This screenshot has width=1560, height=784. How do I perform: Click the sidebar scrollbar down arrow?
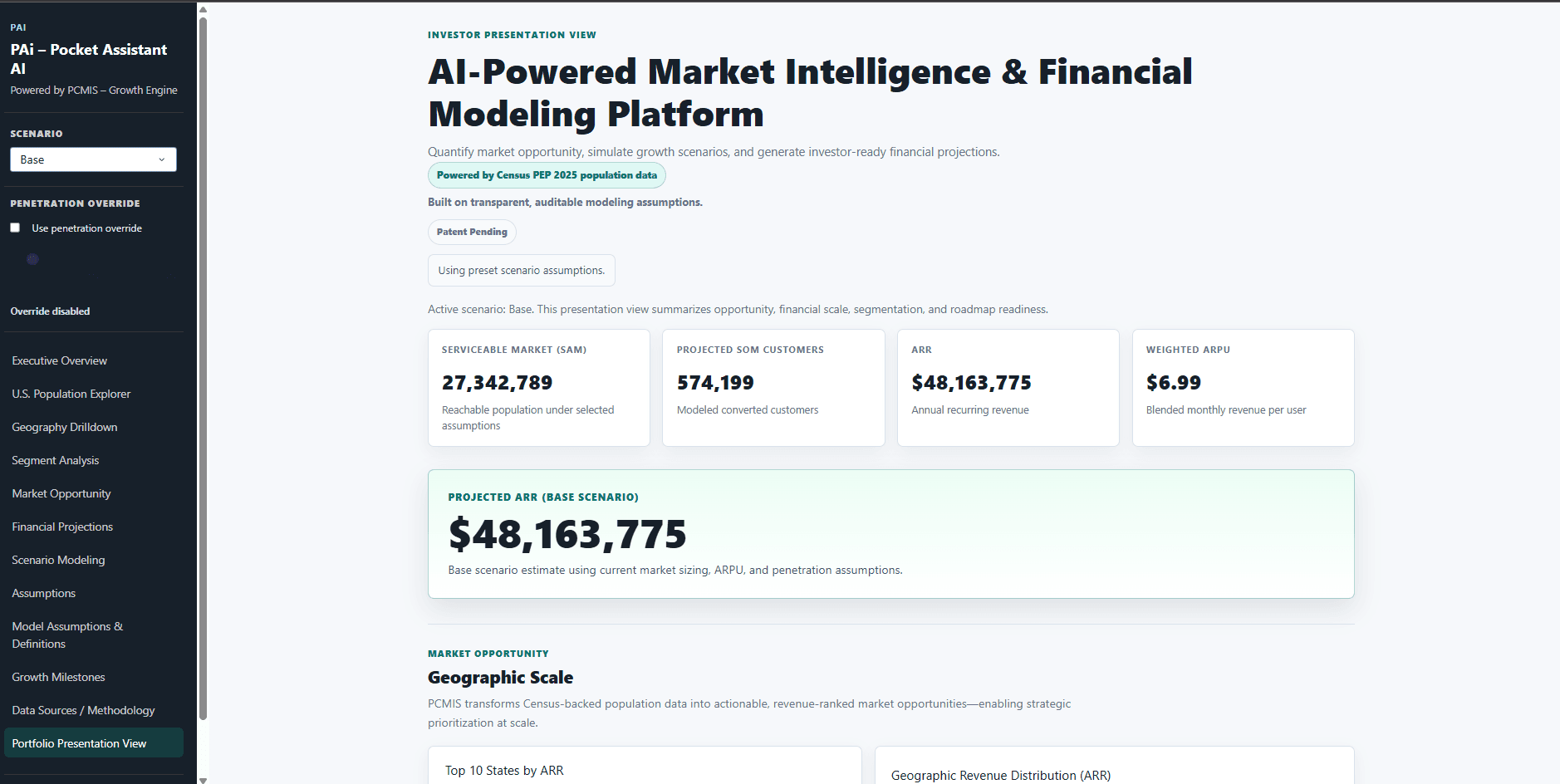(x=203, y=779)
